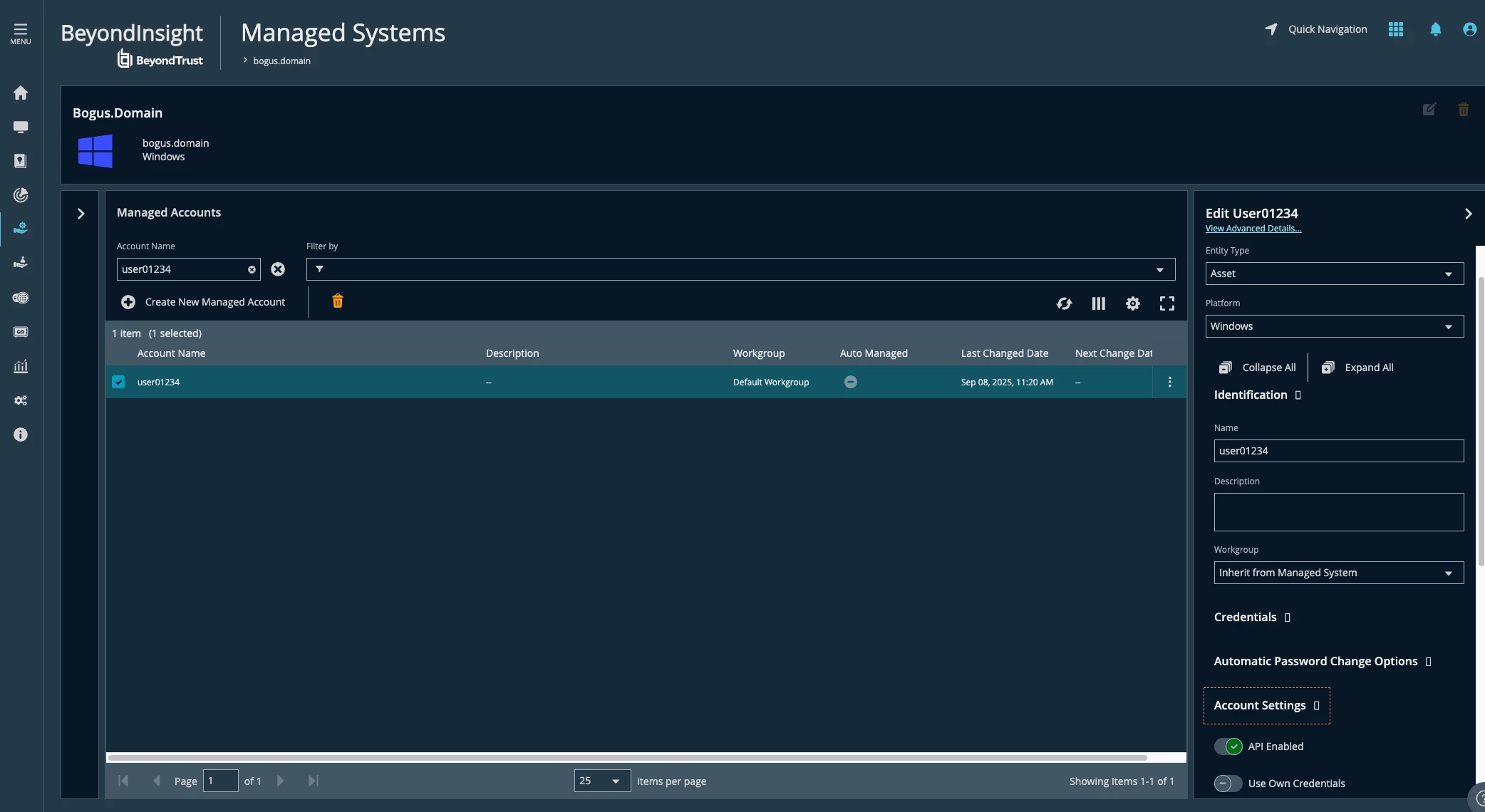Sort by Workgroup column header

click(758, 353)
